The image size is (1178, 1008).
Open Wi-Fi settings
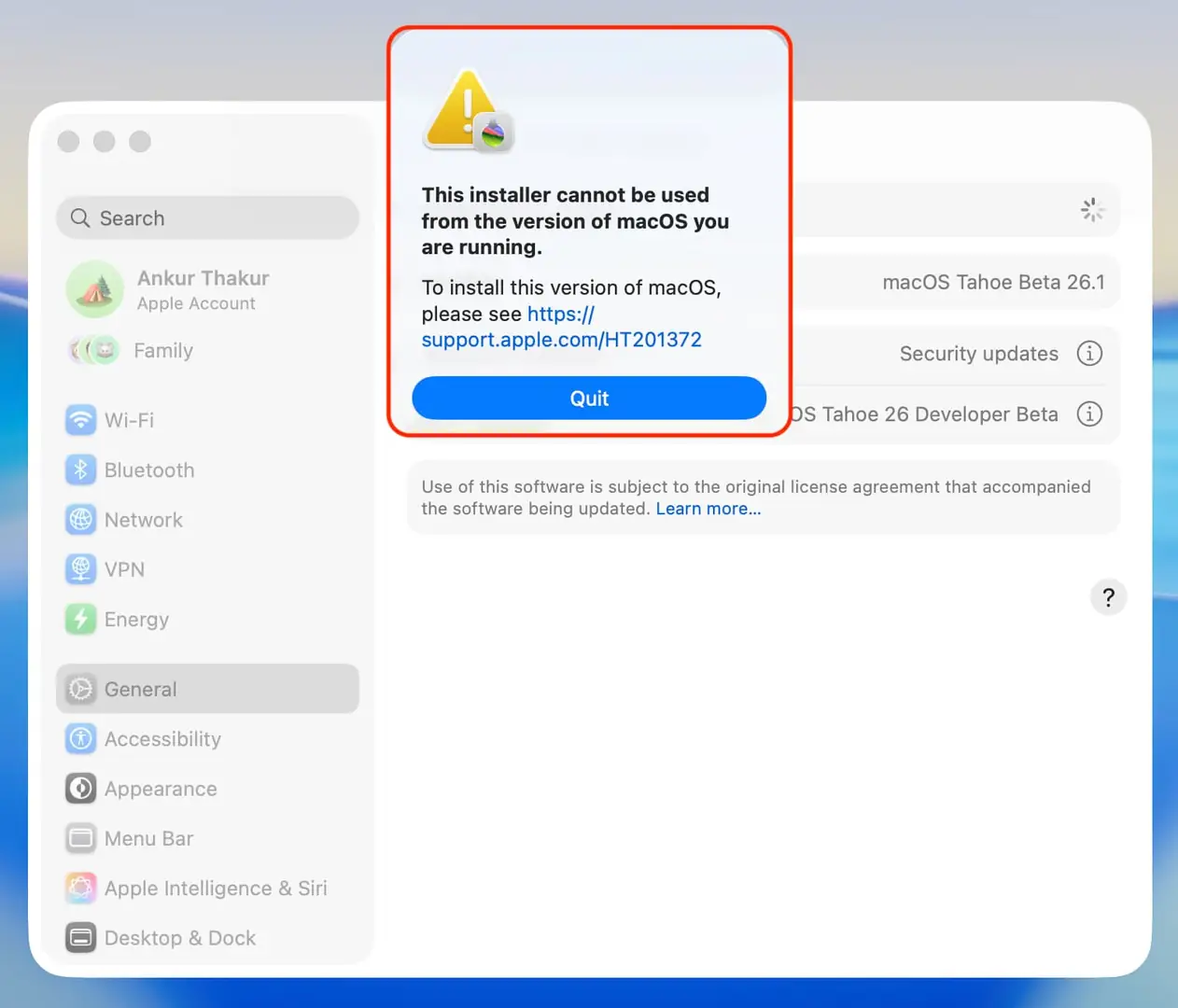207,420
